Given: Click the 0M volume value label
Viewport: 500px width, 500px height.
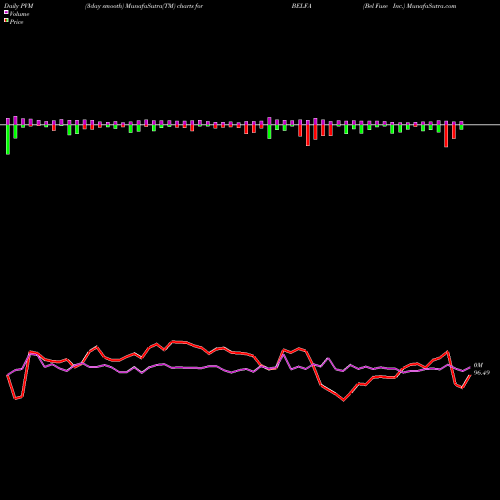Looking at the screenshot, I should (478, 365).
